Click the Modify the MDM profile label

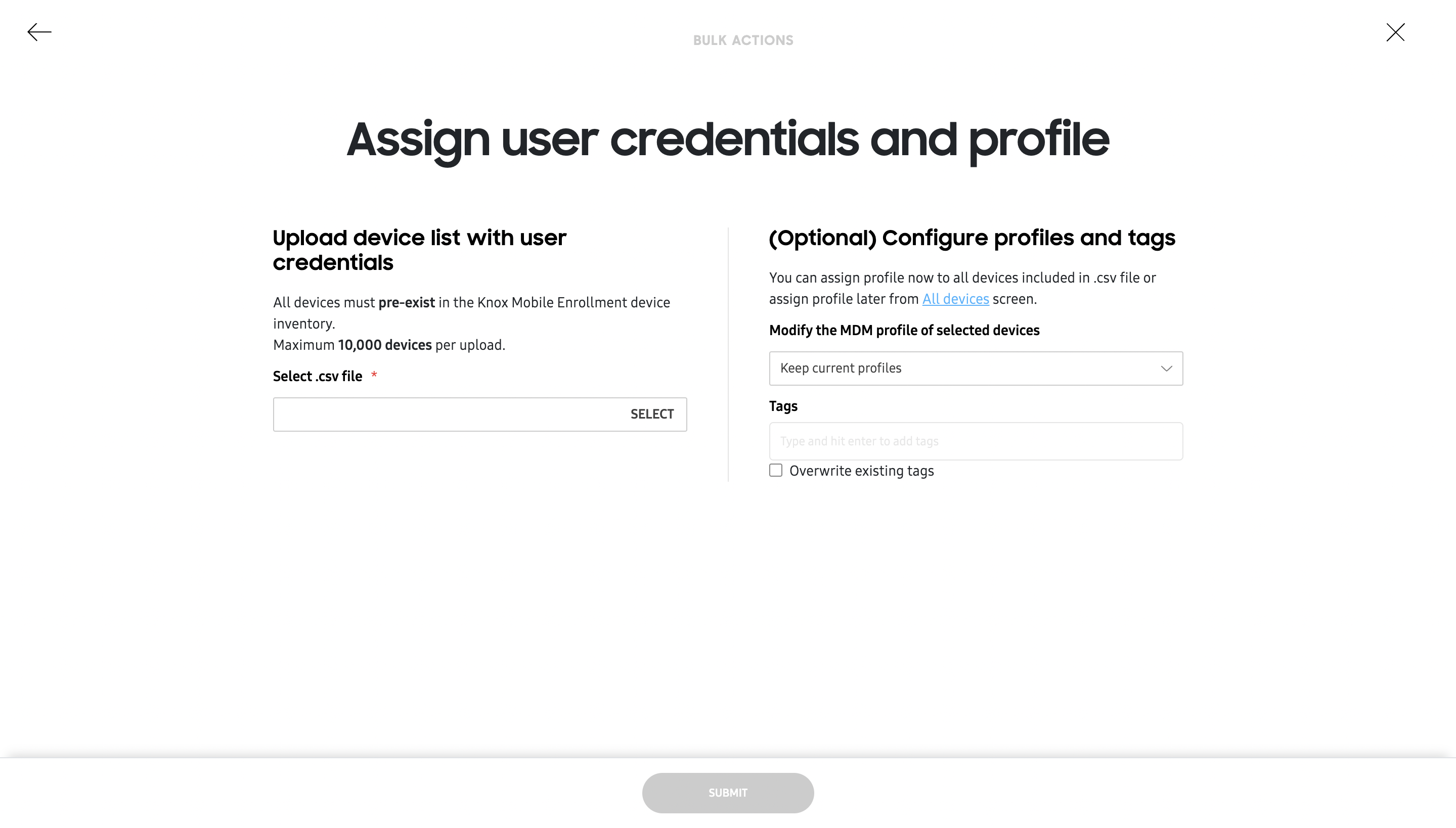pos(904,331)
